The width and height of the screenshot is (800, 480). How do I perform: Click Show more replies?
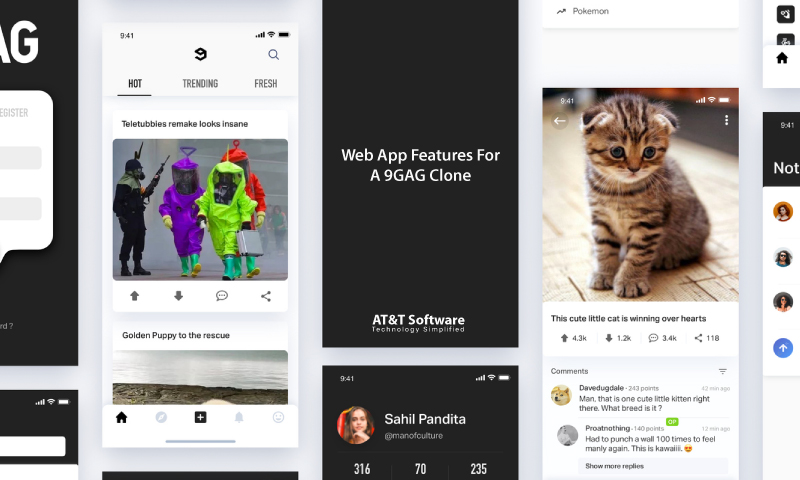coord(614,466)
